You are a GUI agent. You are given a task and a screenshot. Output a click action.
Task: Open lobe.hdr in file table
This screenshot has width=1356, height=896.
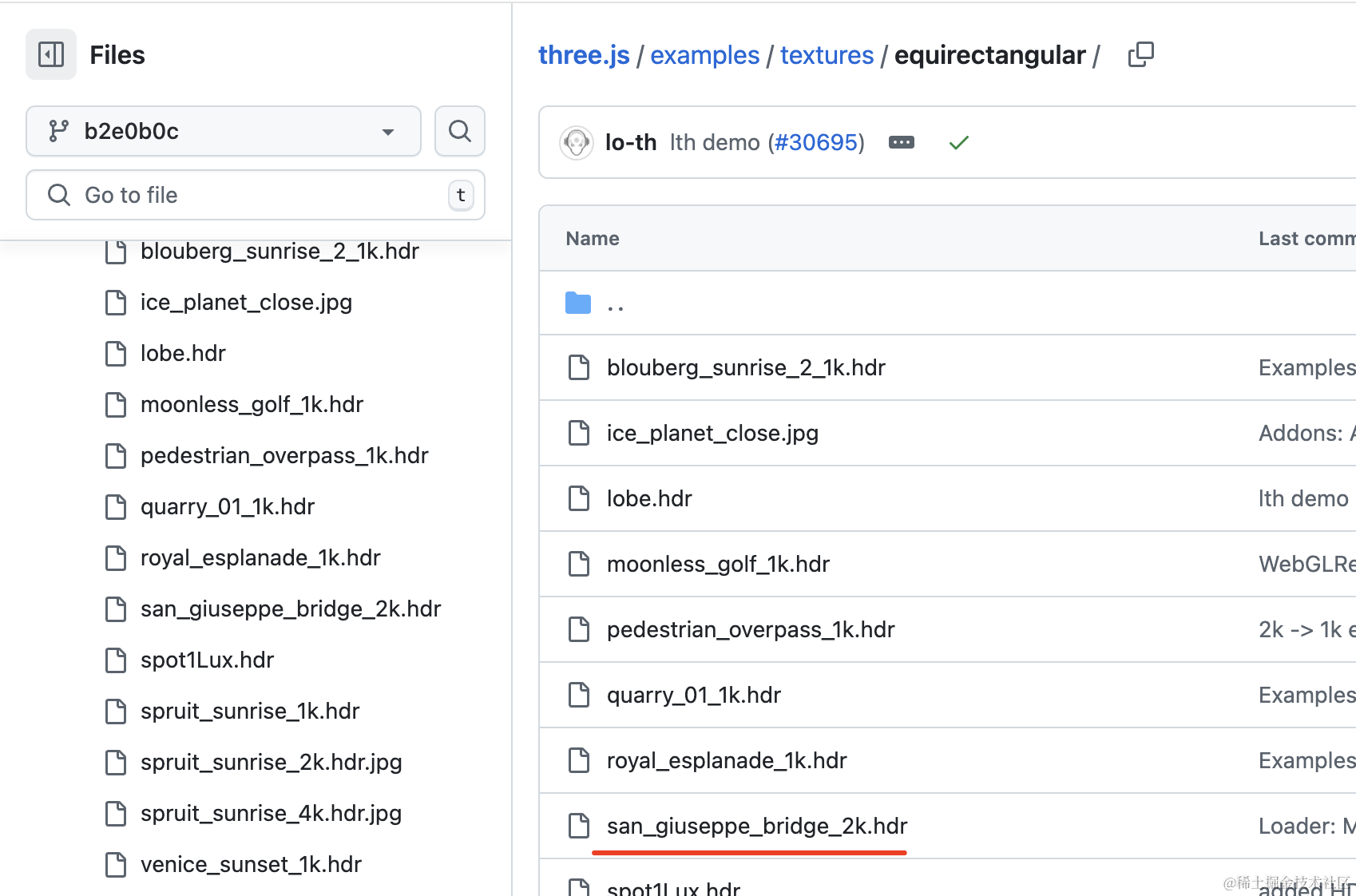tap(649, 498)
